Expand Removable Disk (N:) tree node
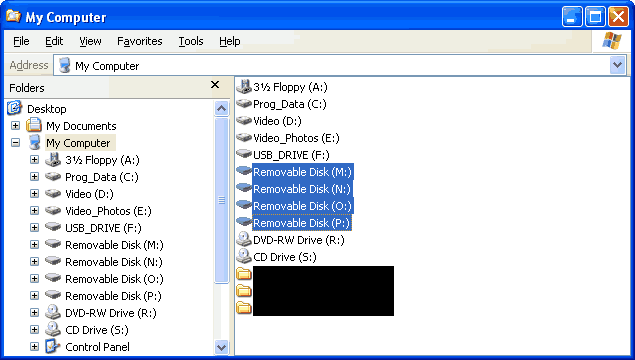Viewport: 635px width, 360px height. point(34,262)
